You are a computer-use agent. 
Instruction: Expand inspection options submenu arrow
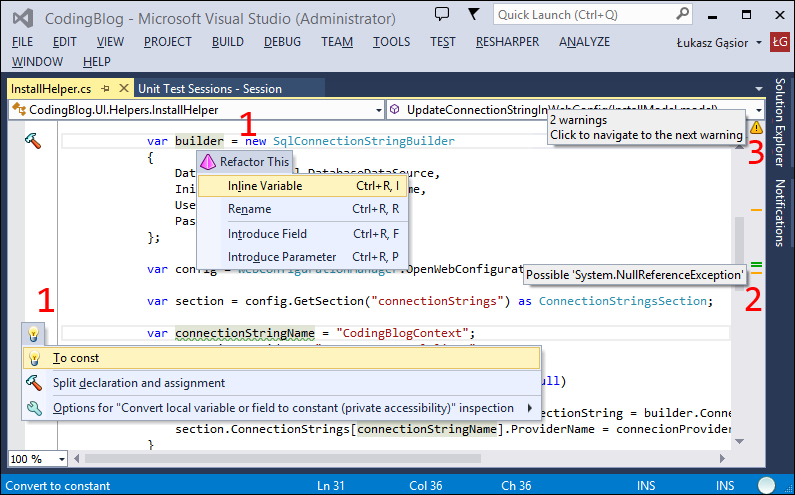point(530,408)
